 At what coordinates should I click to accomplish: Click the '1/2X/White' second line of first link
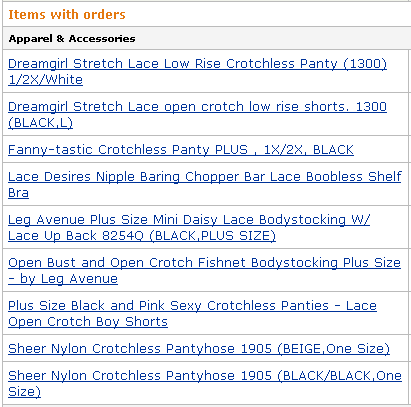(x=45, y=80)
